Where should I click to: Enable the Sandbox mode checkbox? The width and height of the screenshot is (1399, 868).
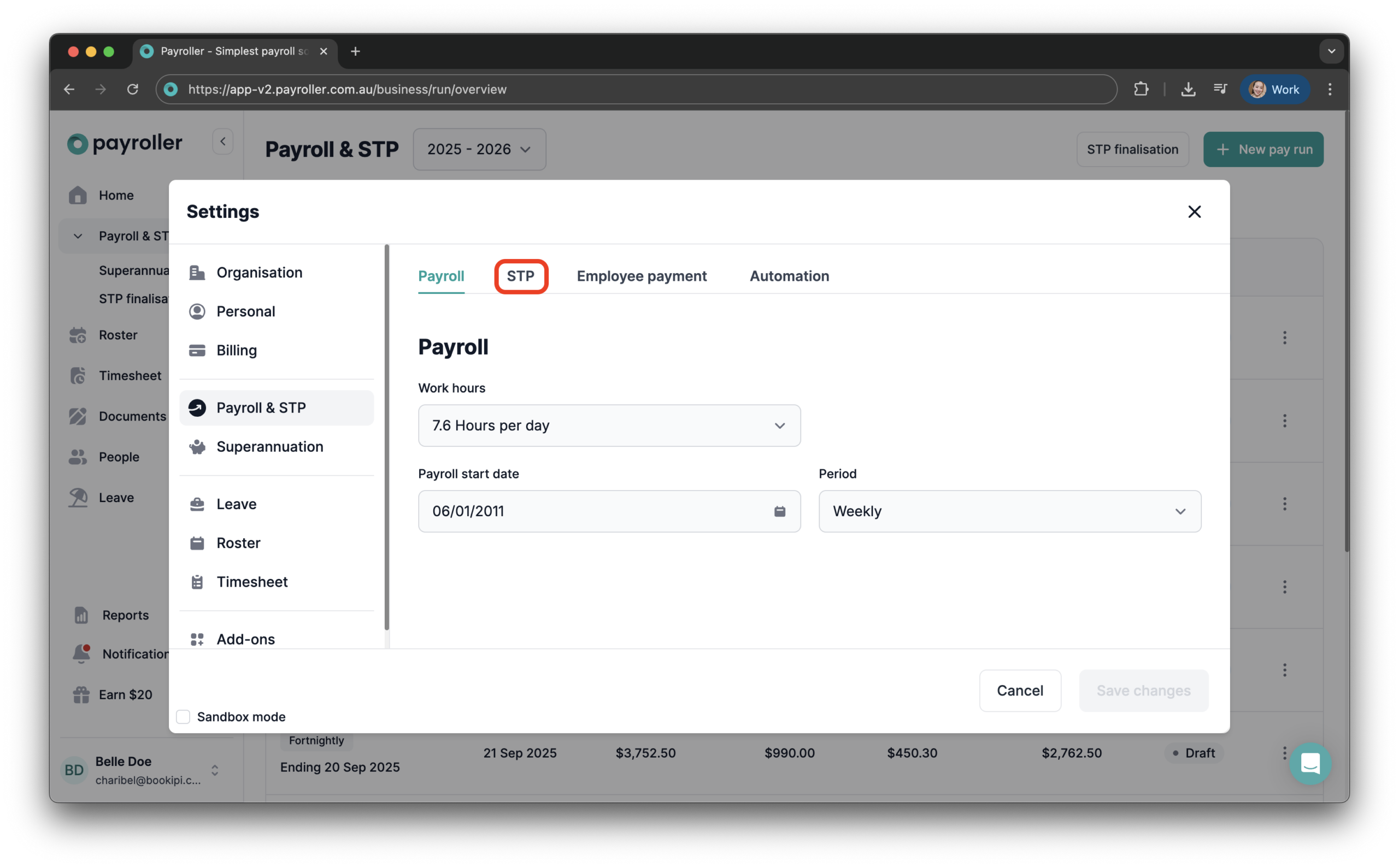click(x=183, y=717)
